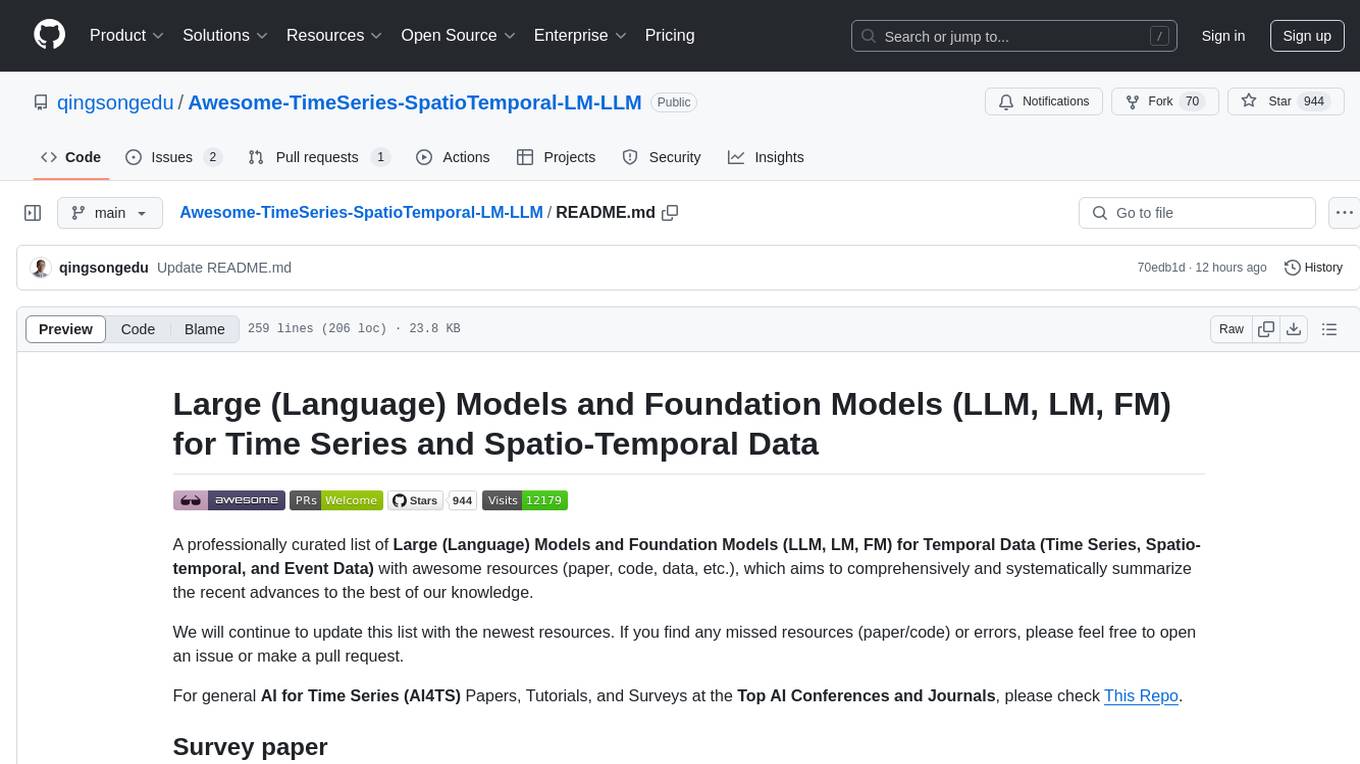The width and height of the screenshot is (1360, 764).
Task: Switch to the Security tab
Action: [662, 157]
